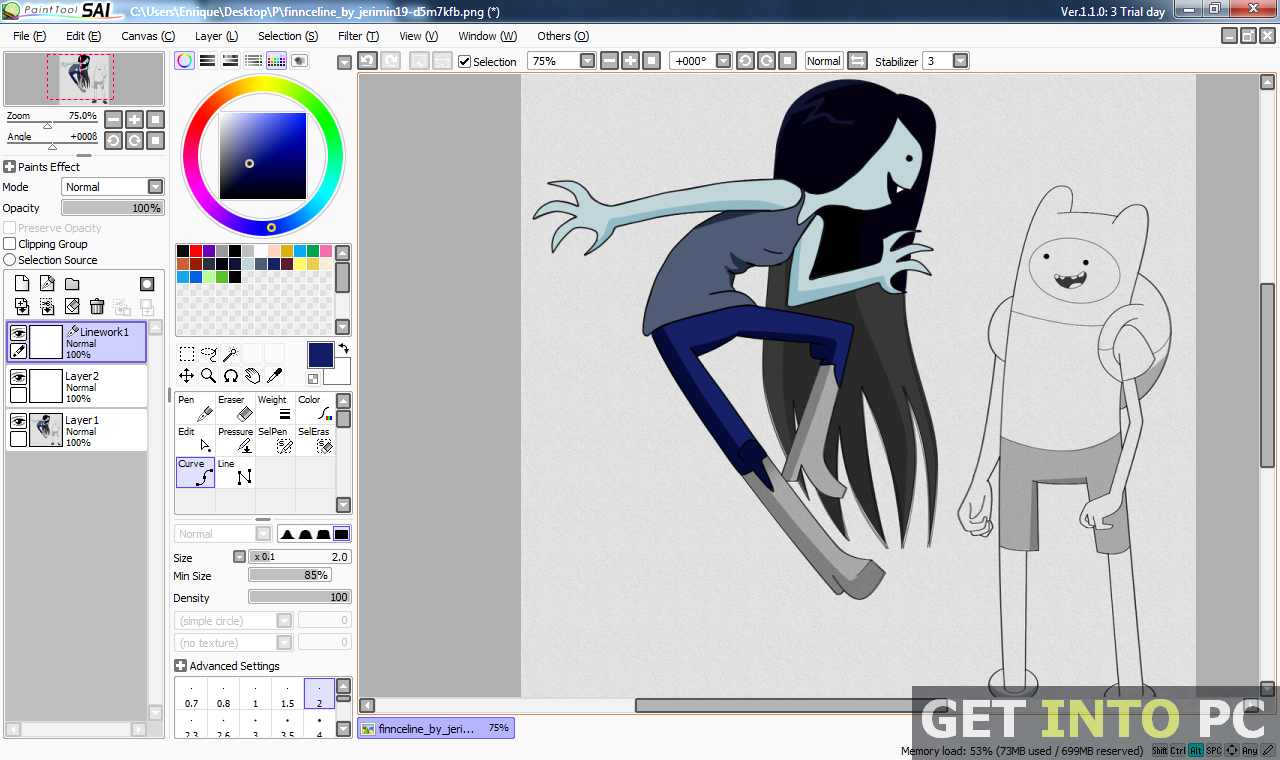
Task: Swap foreground and background colors
Action: 344,348
